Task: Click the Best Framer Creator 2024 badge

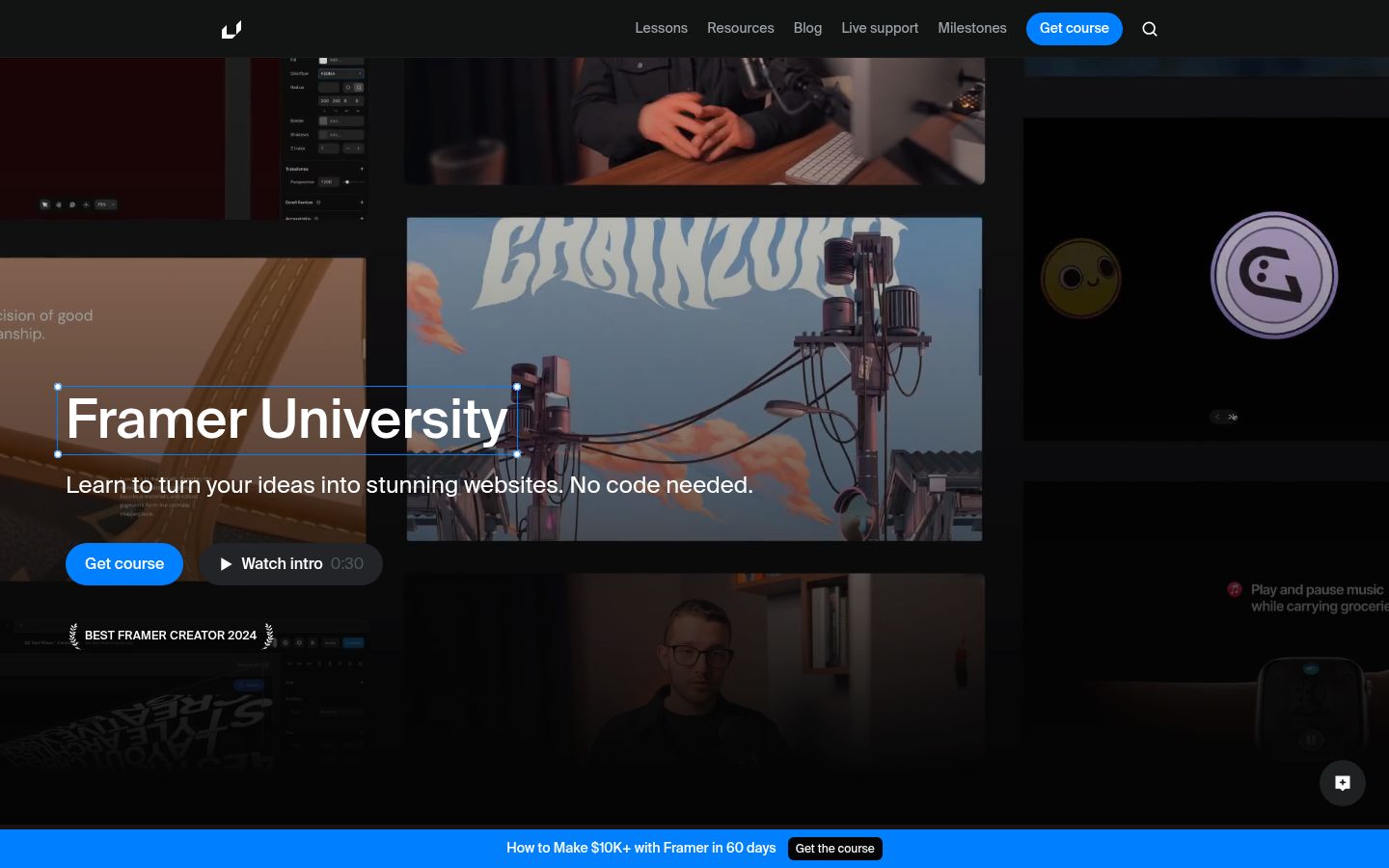Action: 171,636
